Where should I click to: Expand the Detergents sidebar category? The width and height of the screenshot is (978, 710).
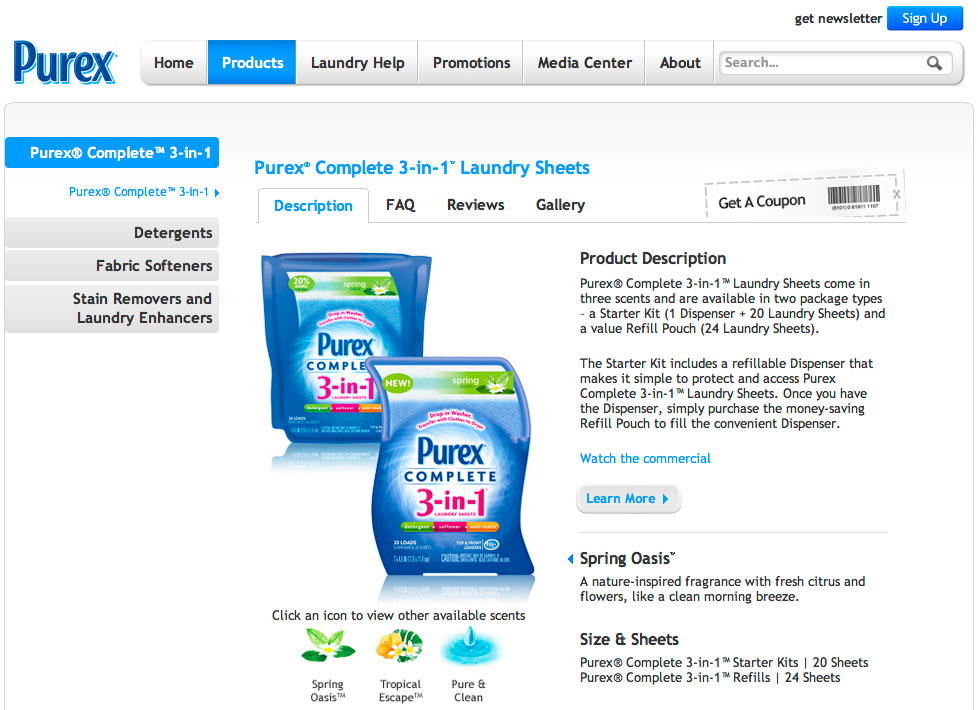[112, 233]
